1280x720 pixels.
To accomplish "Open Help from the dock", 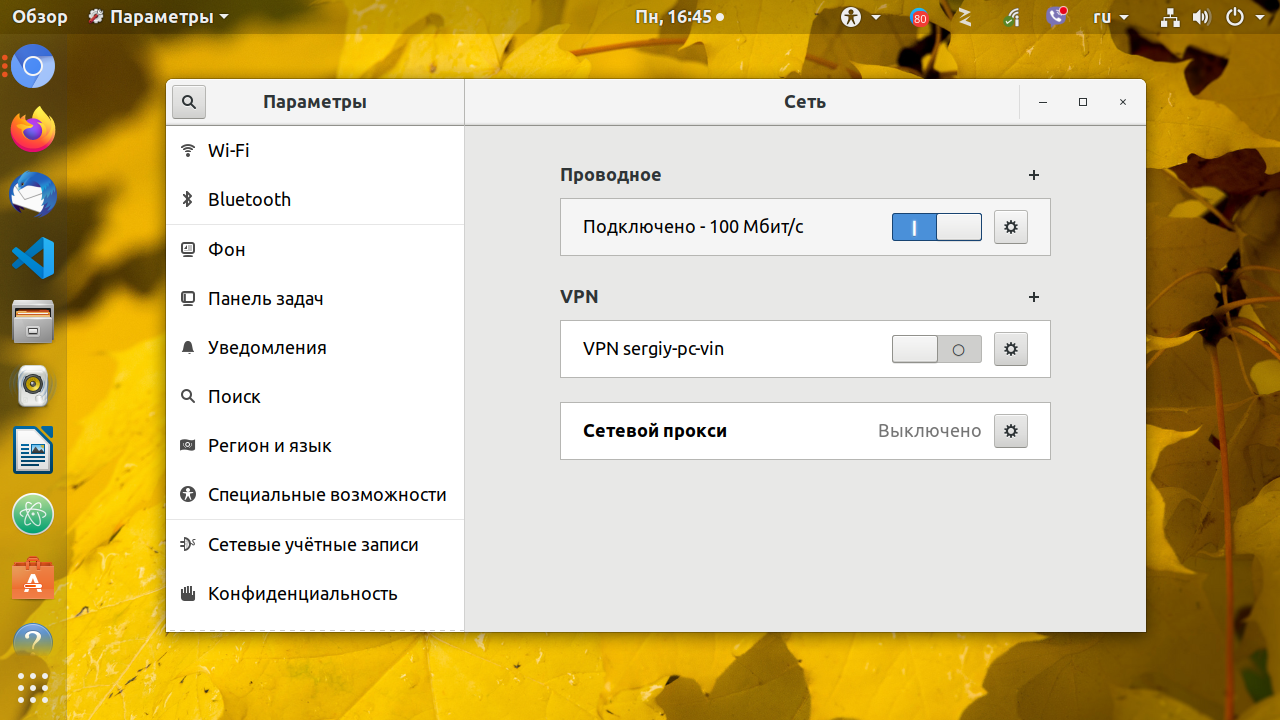I will (33, 640).
